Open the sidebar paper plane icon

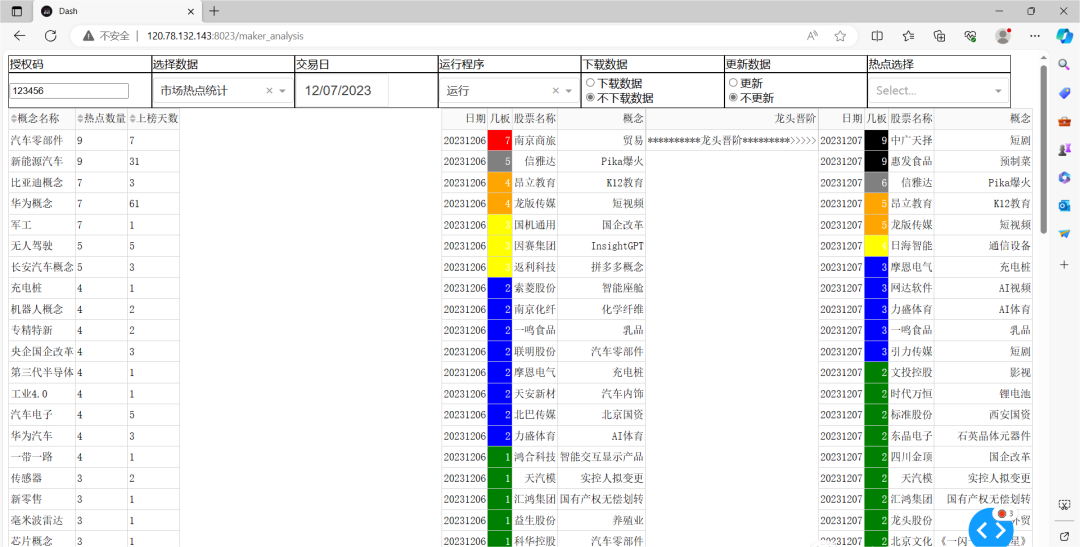1064,235
